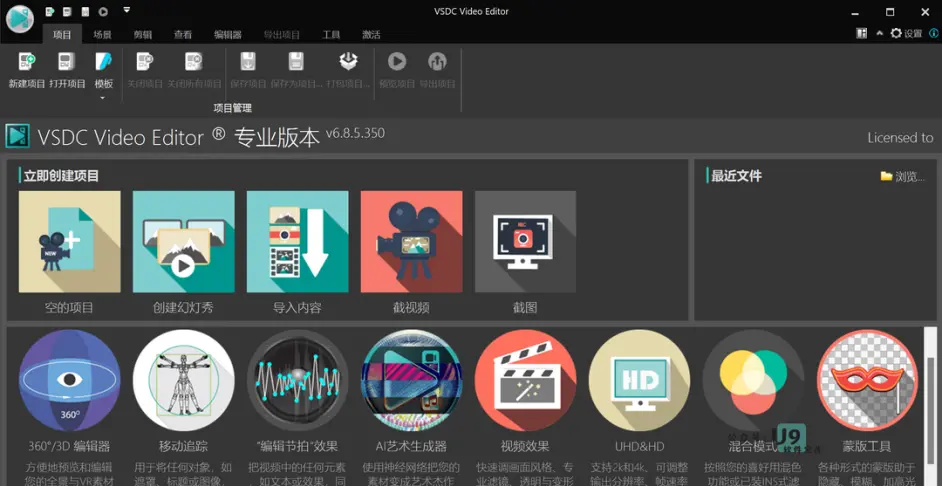Click the AI艺术生成器 feature icon
This screenshot has width=942, height=486.
412,380
